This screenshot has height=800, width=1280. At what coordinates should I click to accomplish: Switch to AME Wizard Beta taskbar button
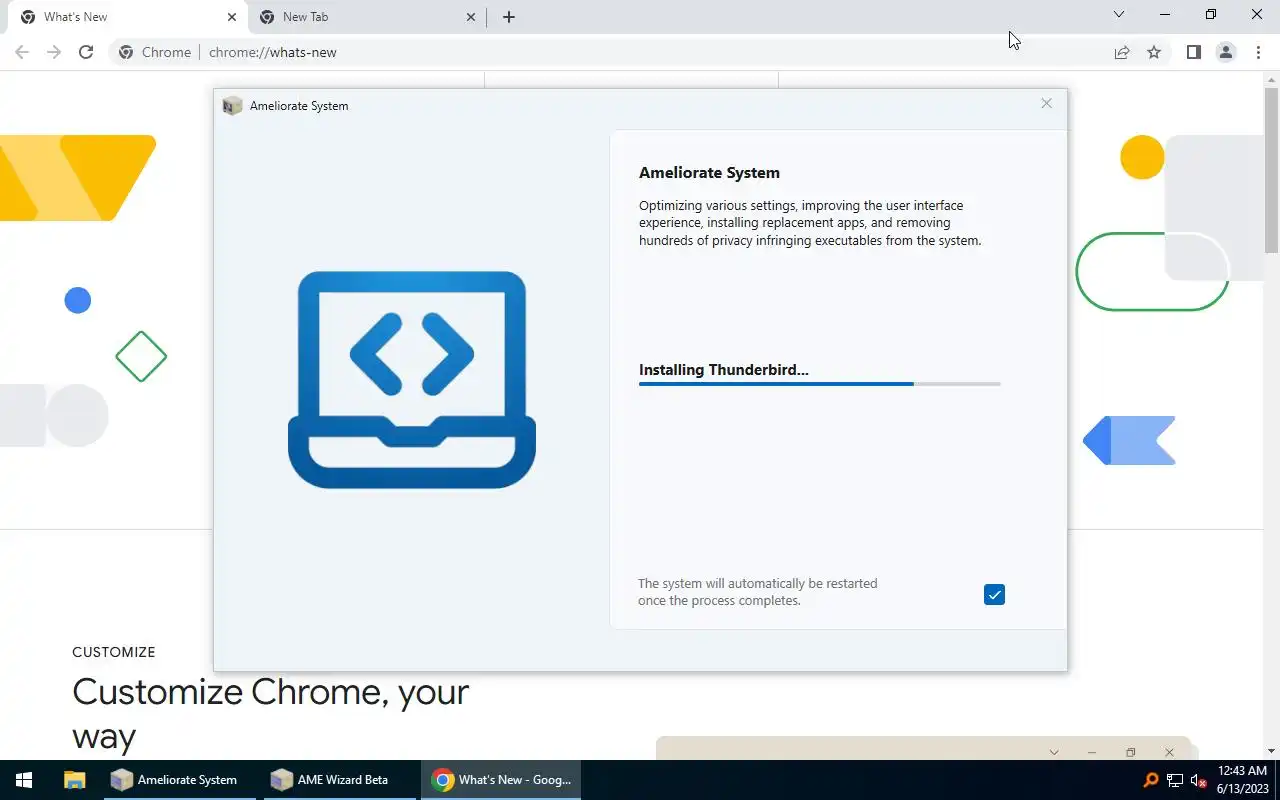click(341, 780)
